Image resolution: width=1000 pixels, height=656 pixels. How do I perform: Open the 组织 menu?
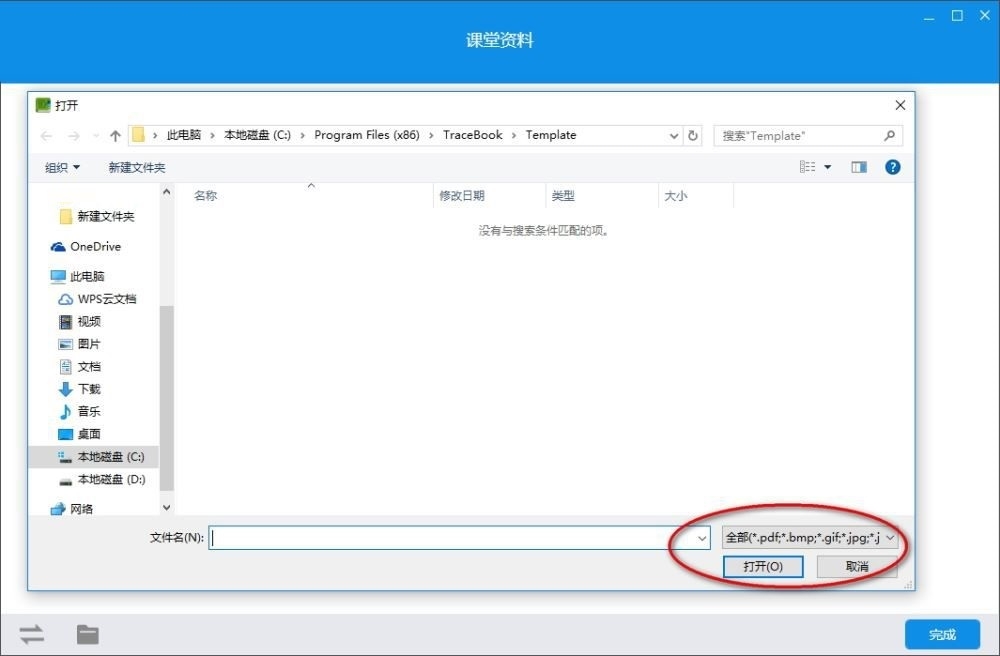click(62, 167)
